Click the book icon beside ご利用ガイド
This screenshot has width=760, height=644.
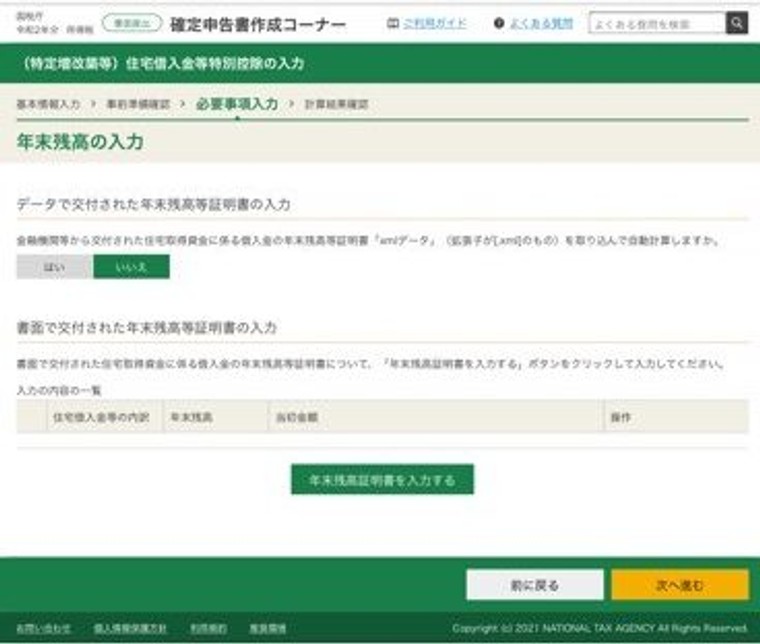pos(393,23)
